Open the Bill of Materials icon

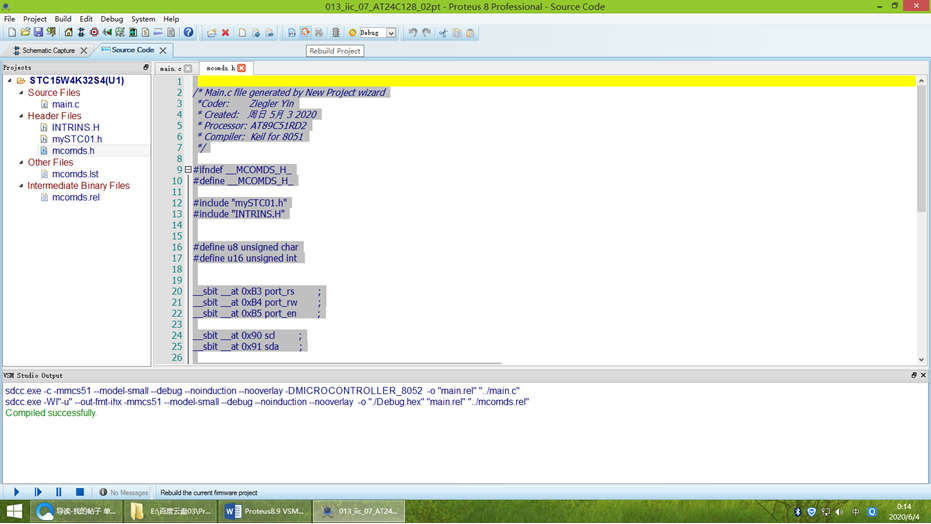pyautogui.click(x=145, y=33)
